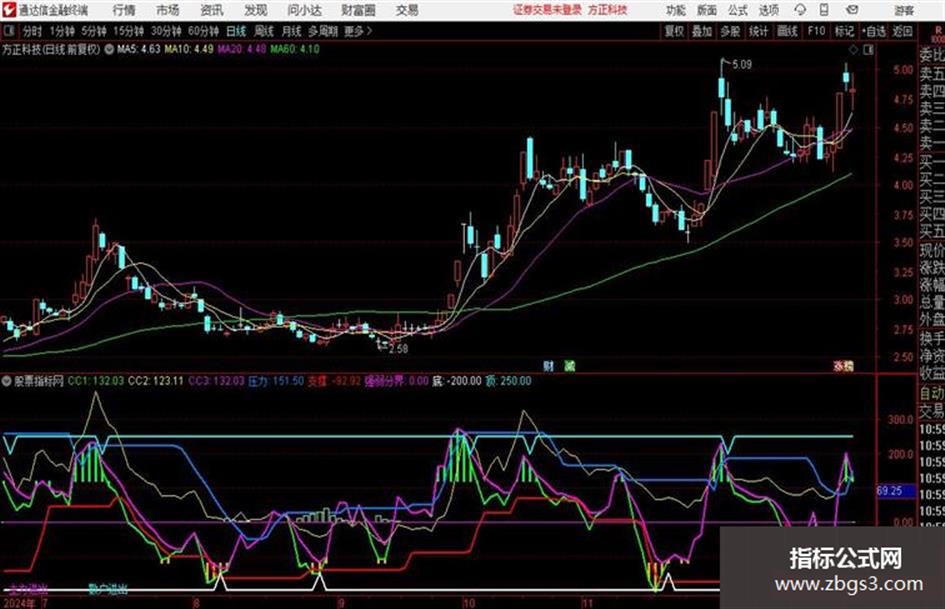The height and width of the screenshot is (609, 945).
Task: Activate the 画线 drawing tool button
Action: coord(787,31)
